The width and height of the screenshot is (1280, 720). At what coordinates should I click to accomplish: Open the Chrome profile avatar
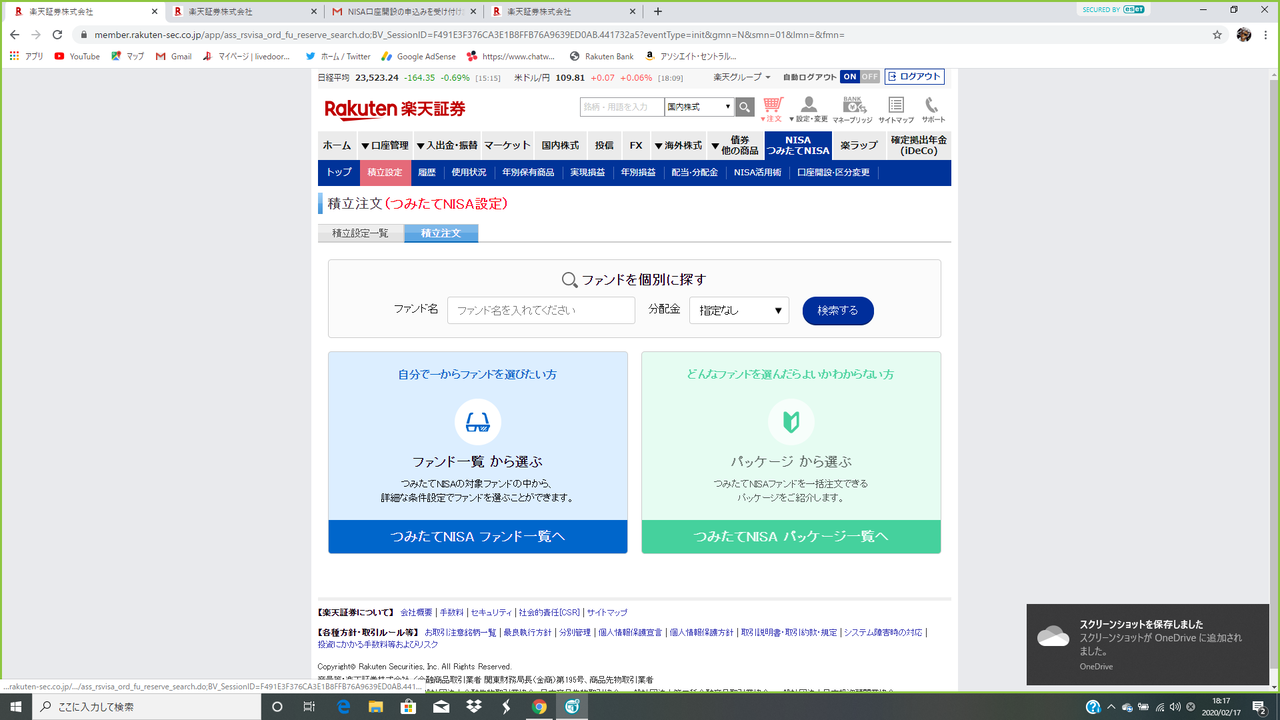[x=1244, y=34]
